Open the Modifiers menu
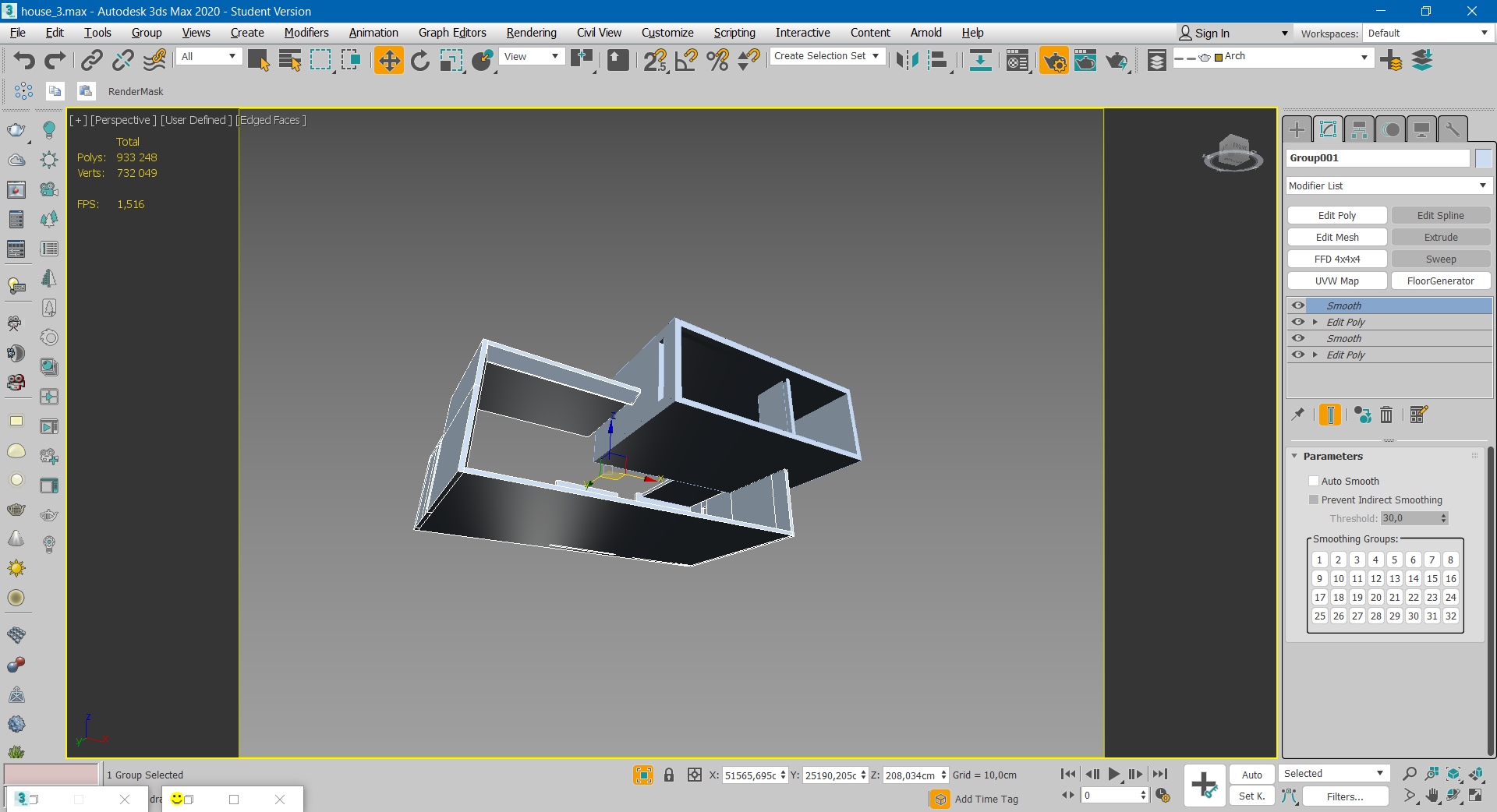The height and width of the screenshot is (812, 1497). pyautogui.click(x=306, y=33)
